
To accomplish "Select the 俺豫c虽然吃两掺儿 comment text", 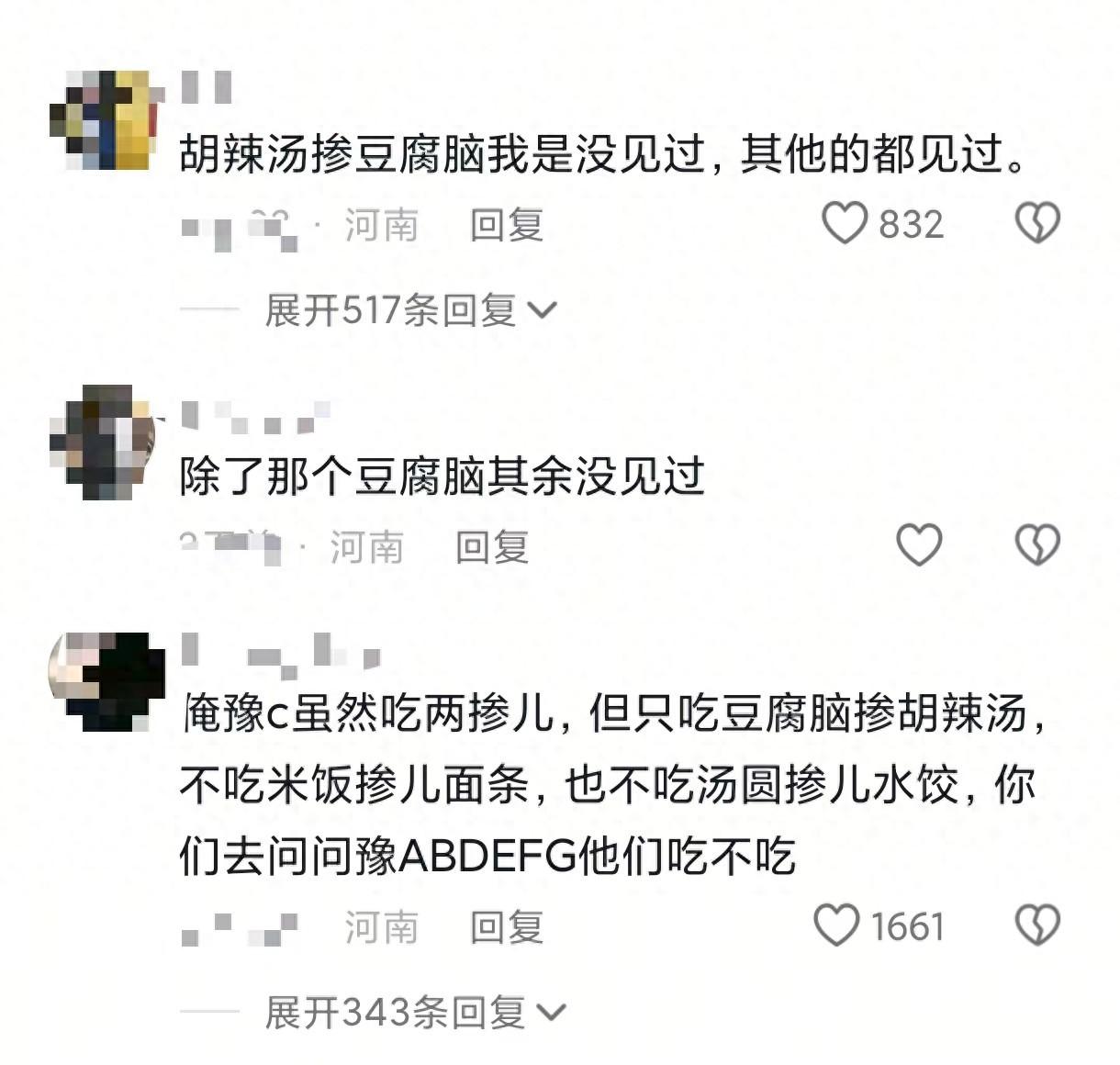I will tap(612, 786).
